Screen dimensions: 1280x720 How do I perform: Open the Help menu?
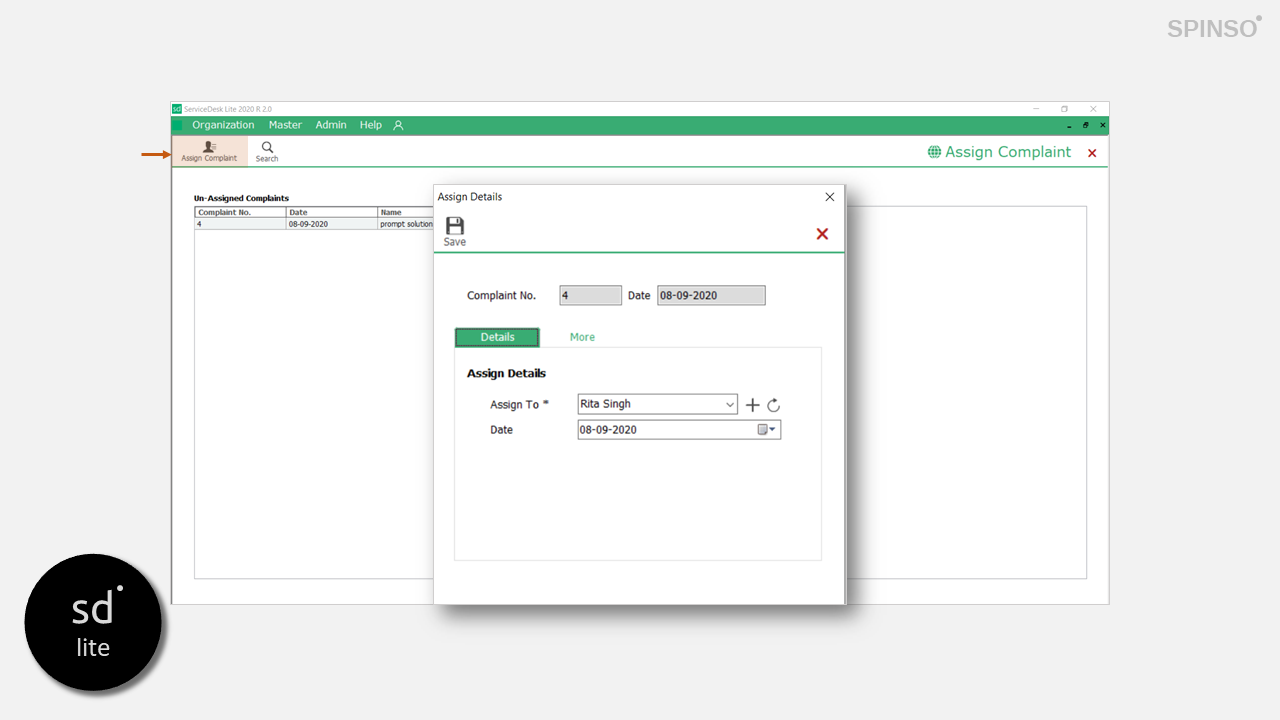(x=370, y=125)
